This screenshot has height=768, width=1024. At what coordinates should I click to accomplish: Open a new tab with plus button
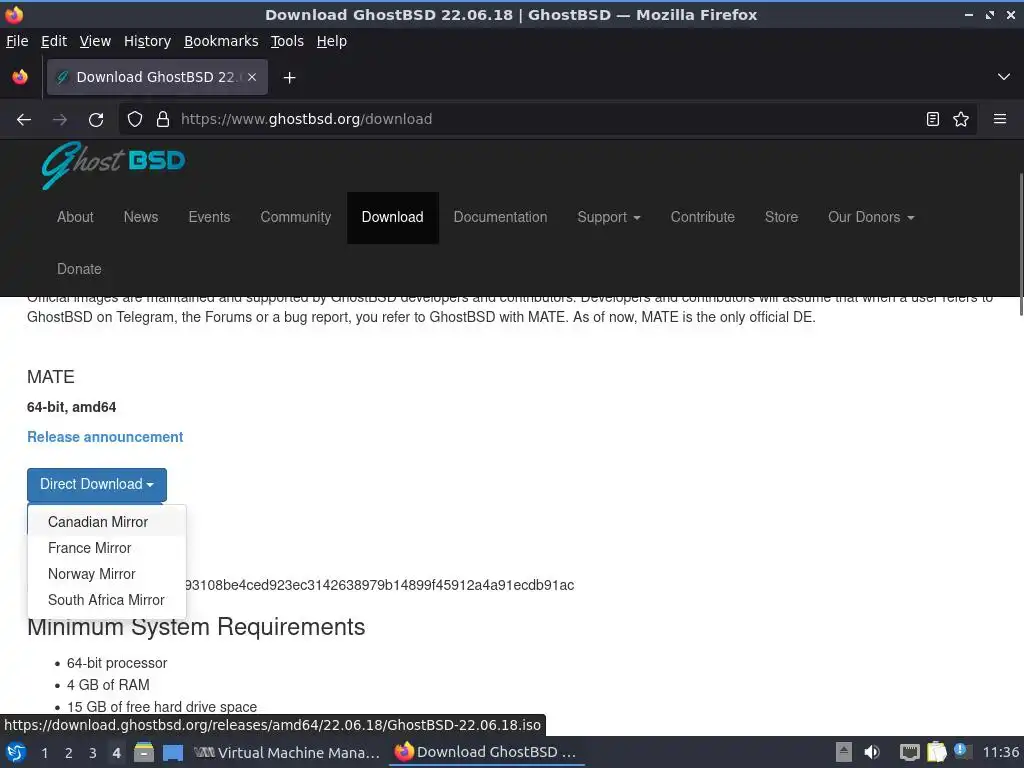tap(289, 78)
